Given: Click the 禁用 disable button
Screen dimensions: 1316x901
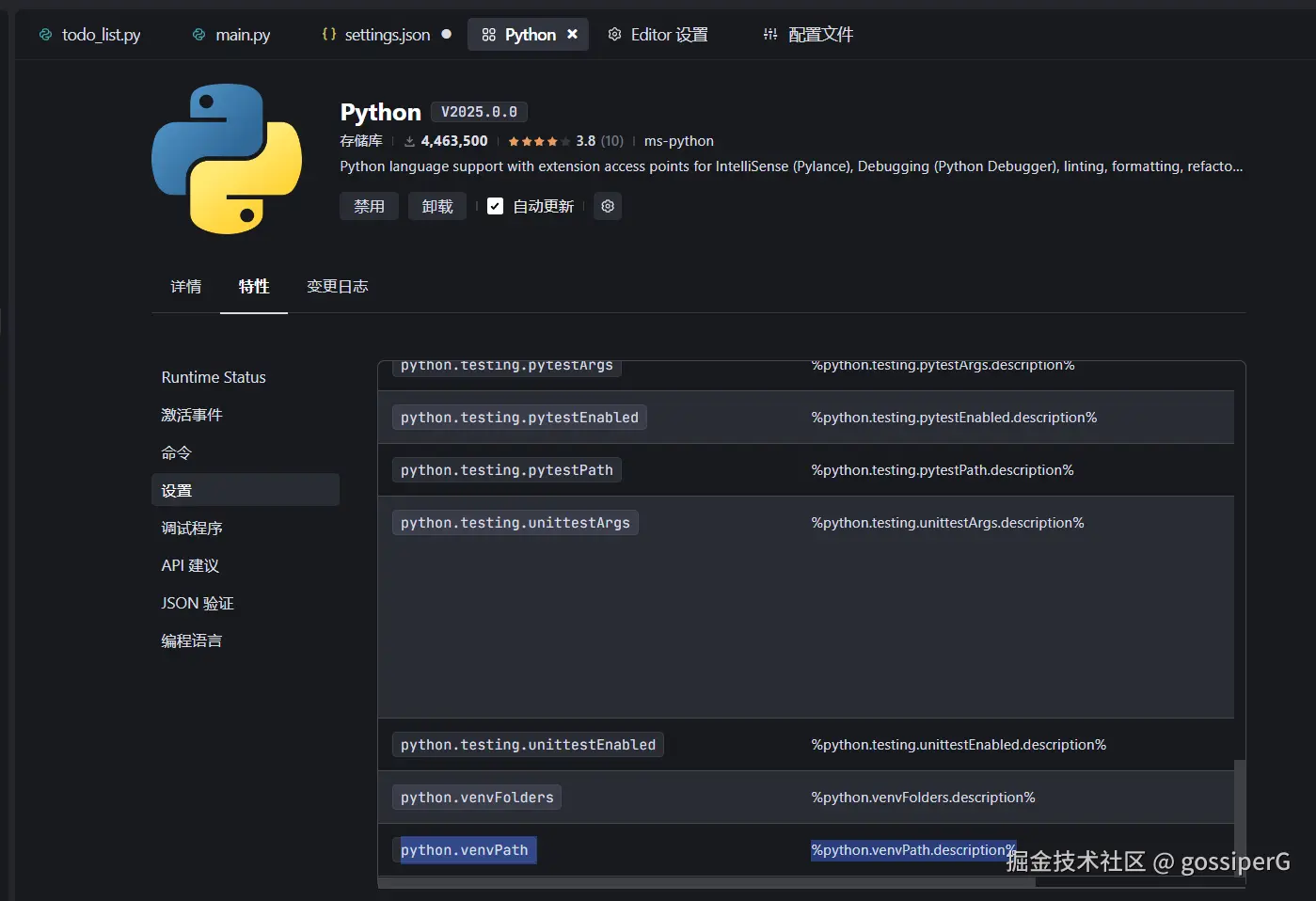Looking at the screenshot, I should [x=369, y=206].
